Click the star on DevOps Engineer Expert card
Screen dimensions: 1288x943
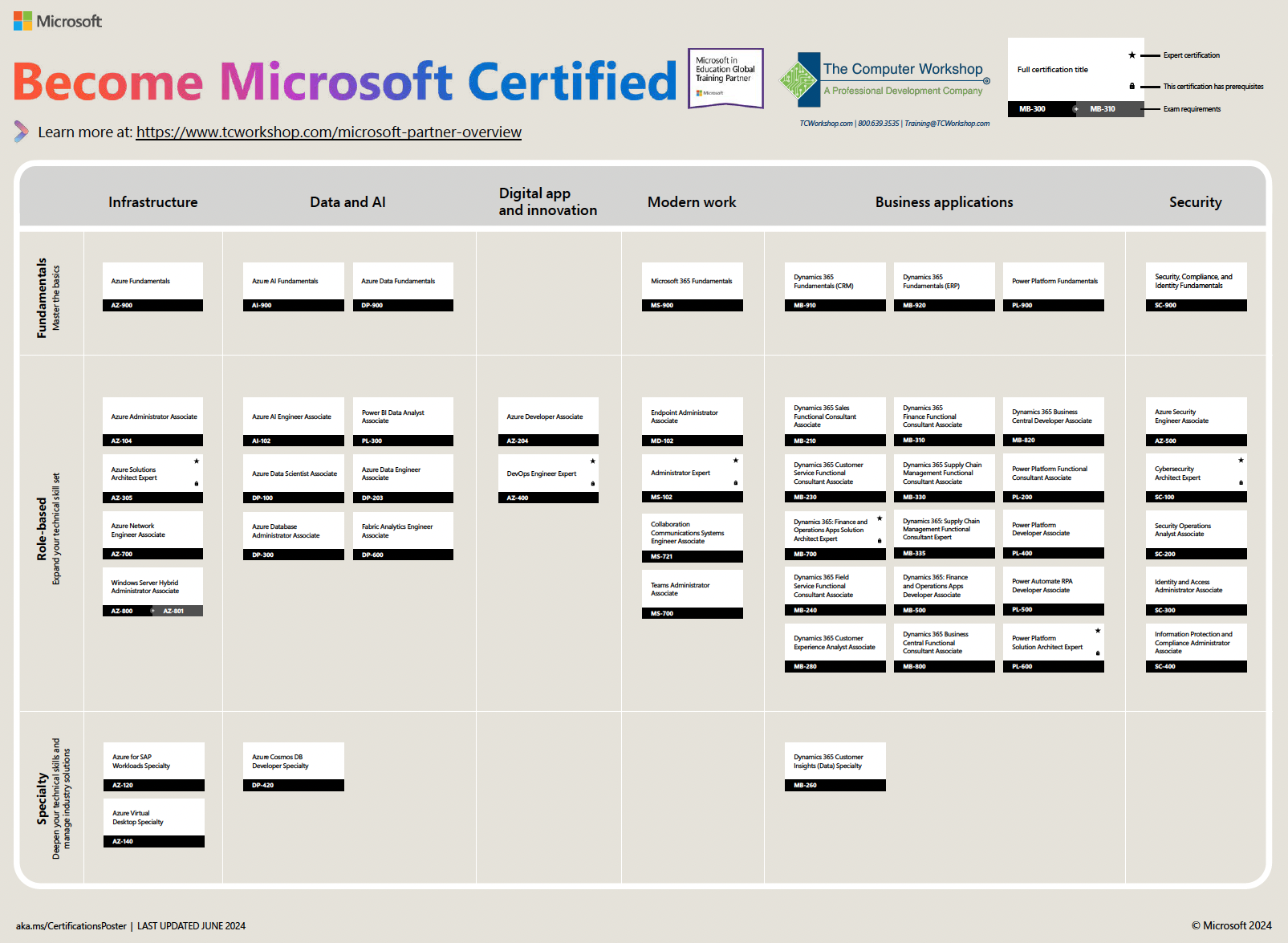pyautogui.click(x=593, y=461)
